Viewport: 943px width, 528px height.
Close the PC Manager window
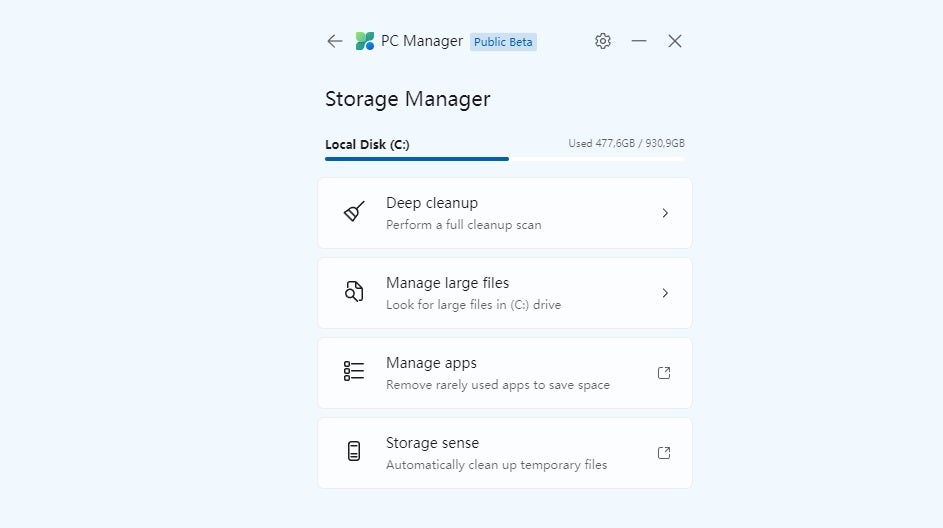675,41
